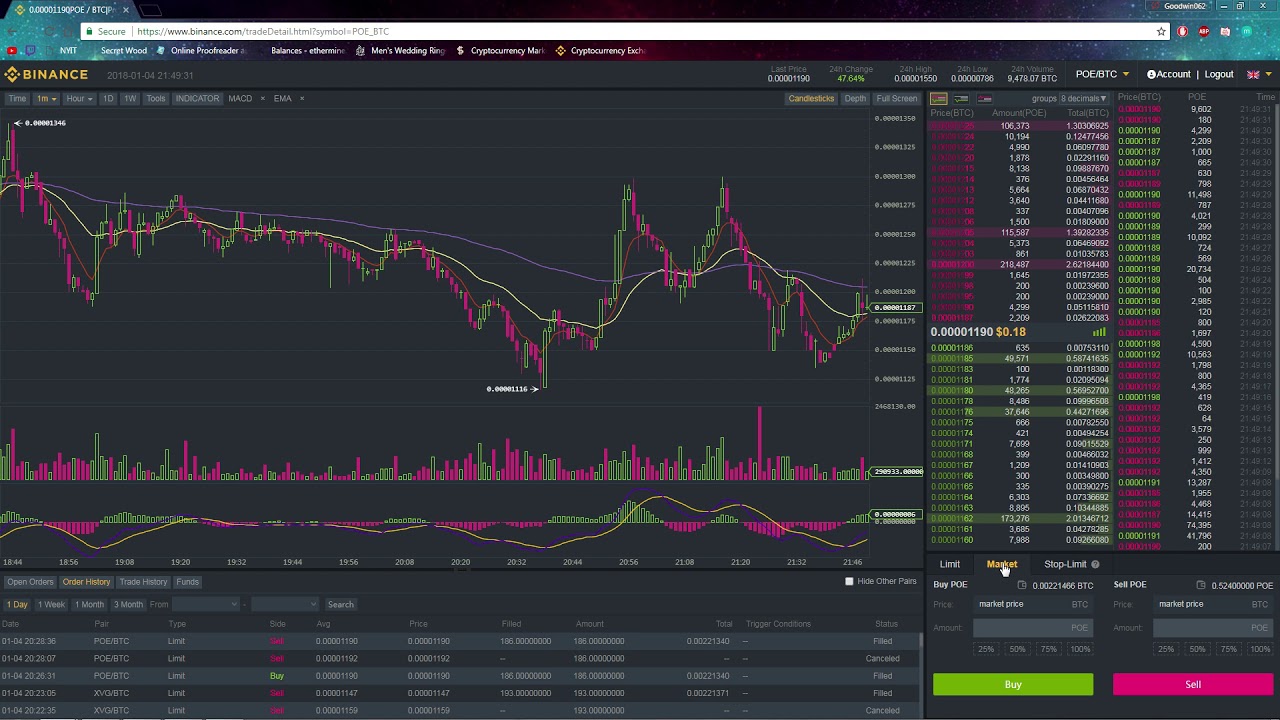Screen dimensions: 1280x720
Task: Open the Cryptocurrency Exchange bookmark
Action: pos(600,50)
